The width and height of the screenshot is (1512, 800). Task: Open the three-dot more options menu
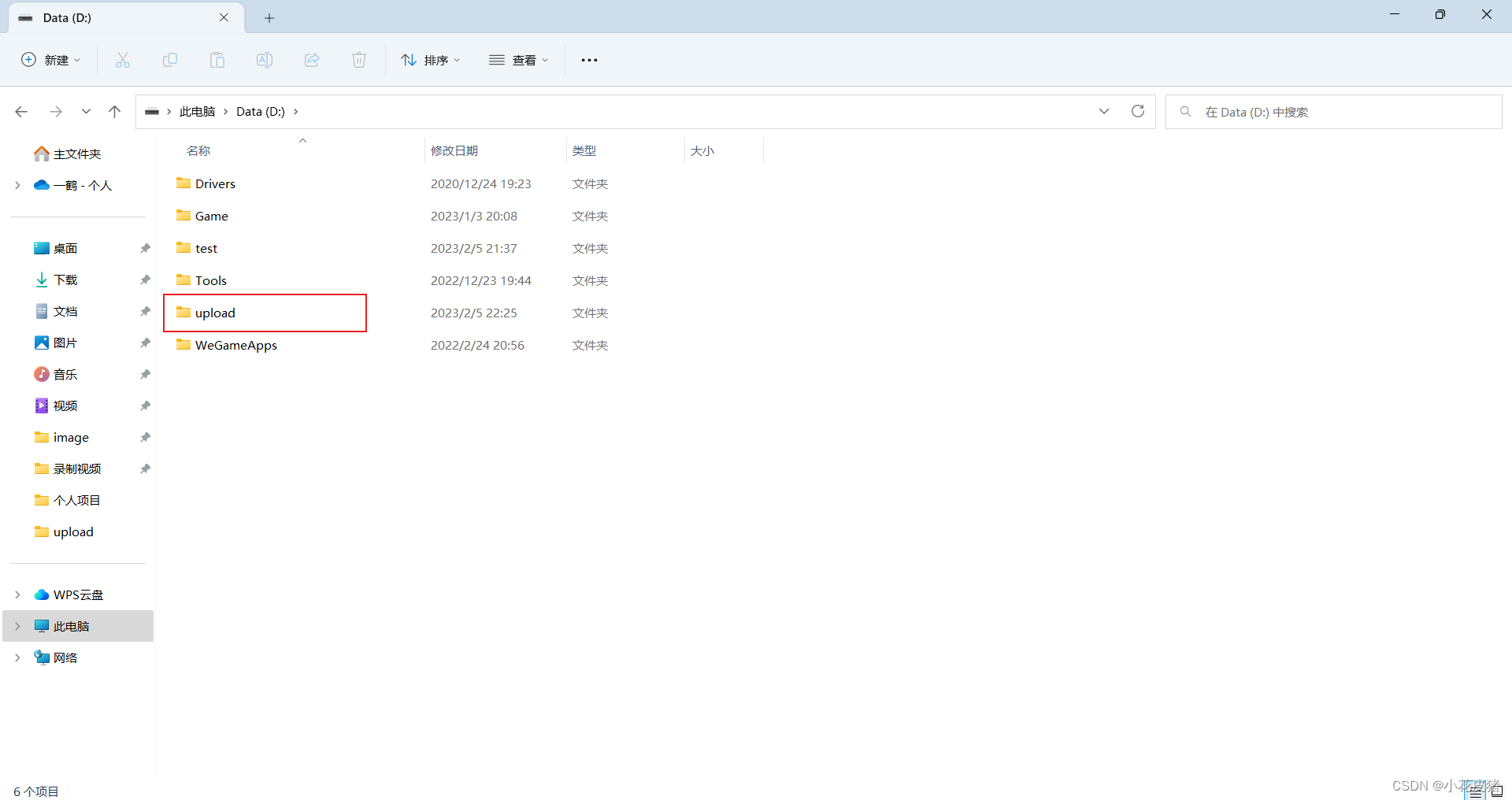[x=589, y=60]
